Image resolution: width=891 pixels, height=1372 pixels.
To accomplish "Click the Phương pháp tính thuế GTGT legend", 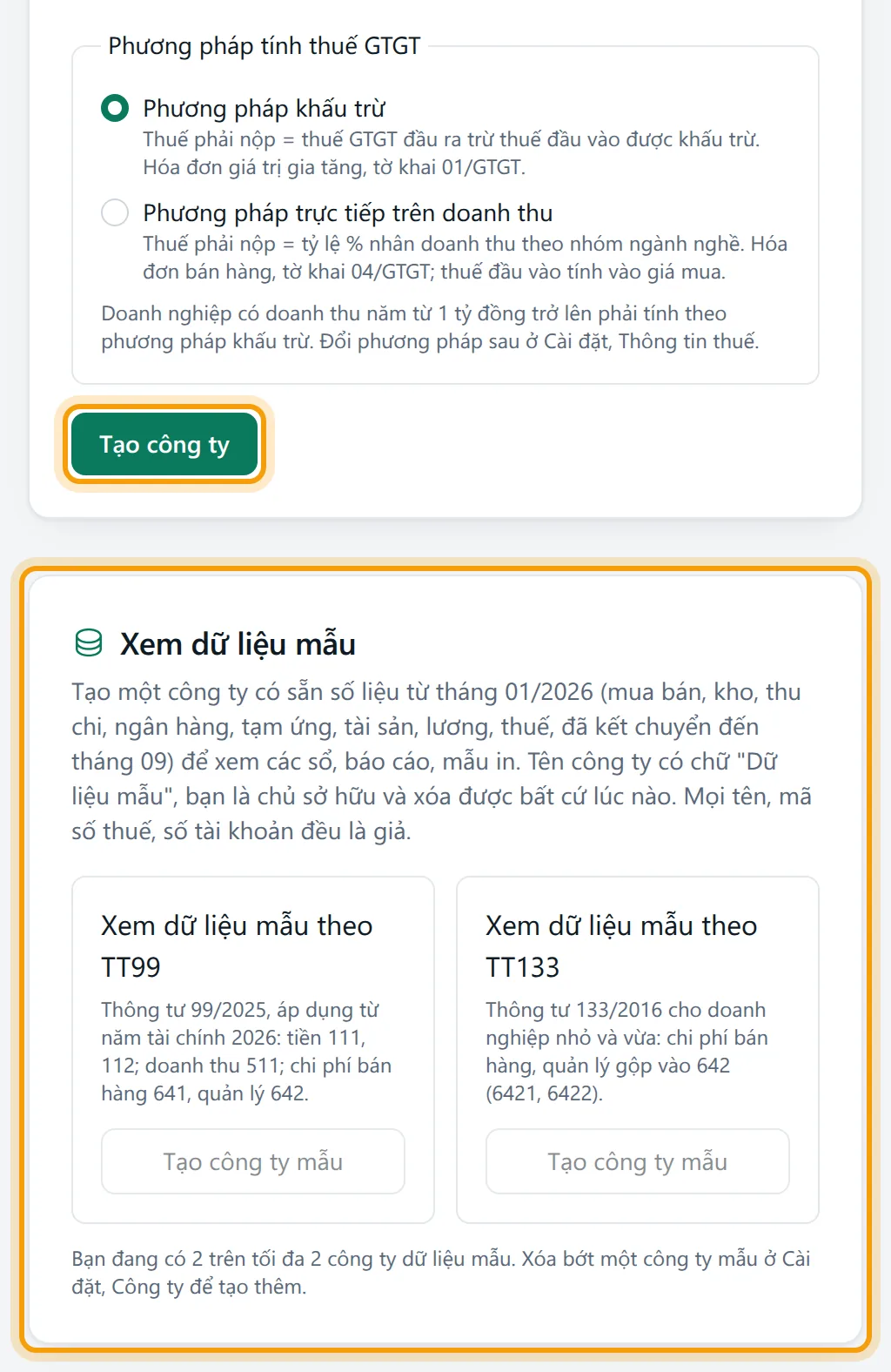I will tap(265, 45).
